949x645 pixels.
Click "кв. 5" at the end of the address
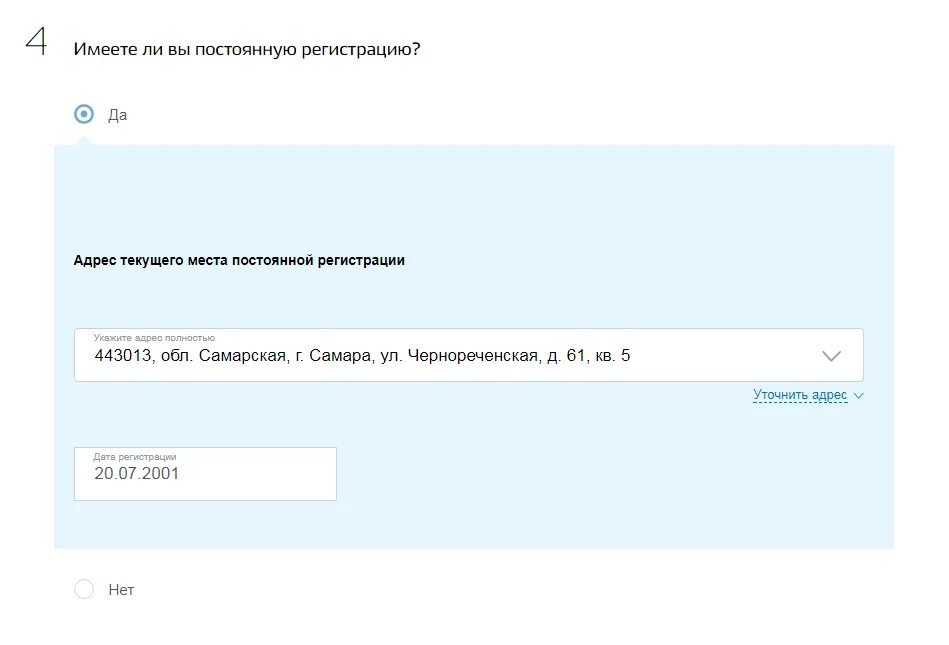coord(612,355)
